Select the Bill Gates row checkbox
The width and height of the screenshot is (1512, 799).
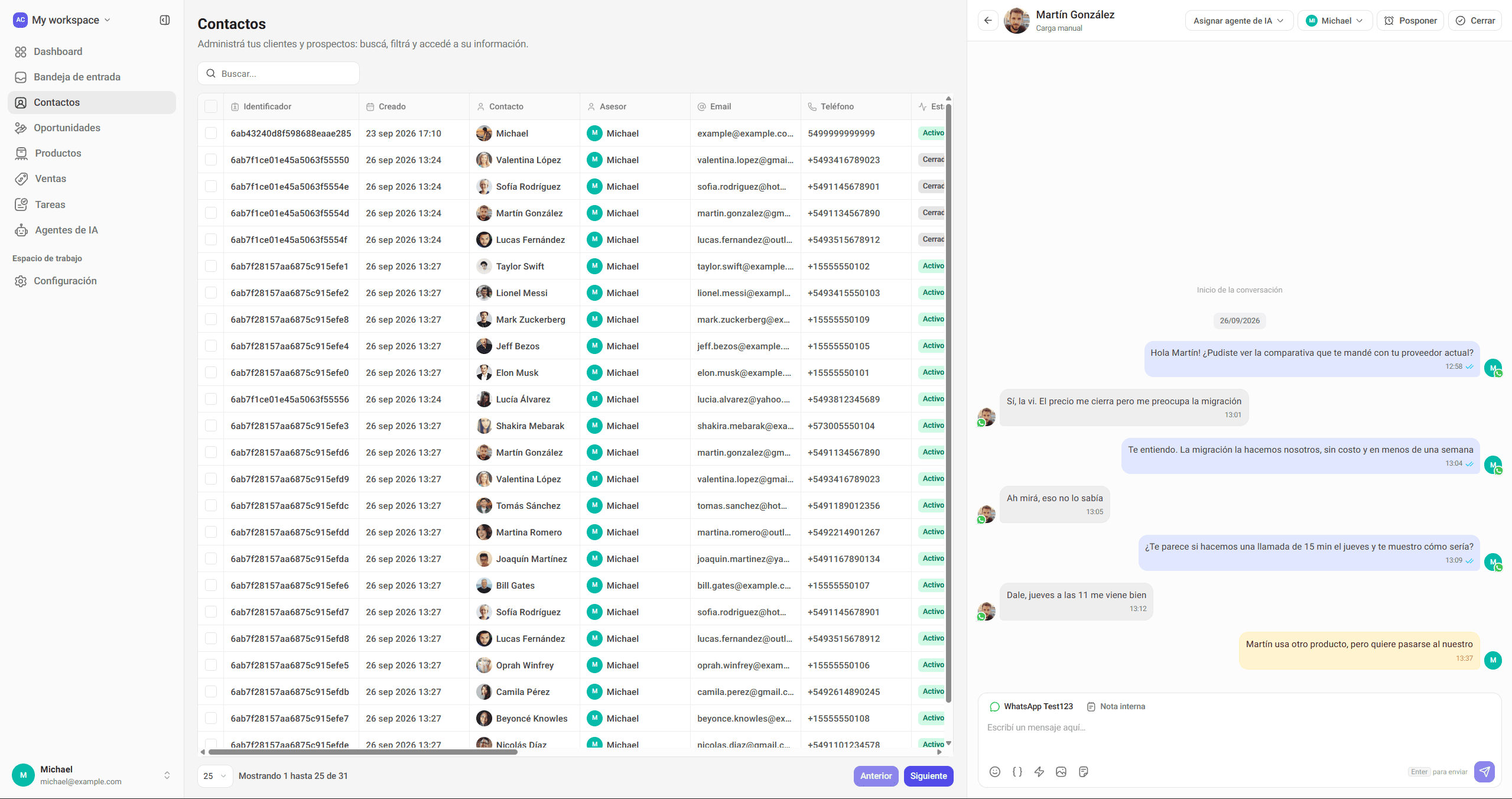point(211,585)
